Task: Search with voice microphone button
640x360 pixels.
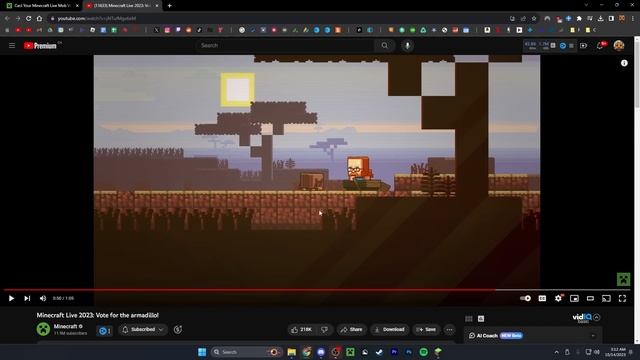Action: coord(407,45)
